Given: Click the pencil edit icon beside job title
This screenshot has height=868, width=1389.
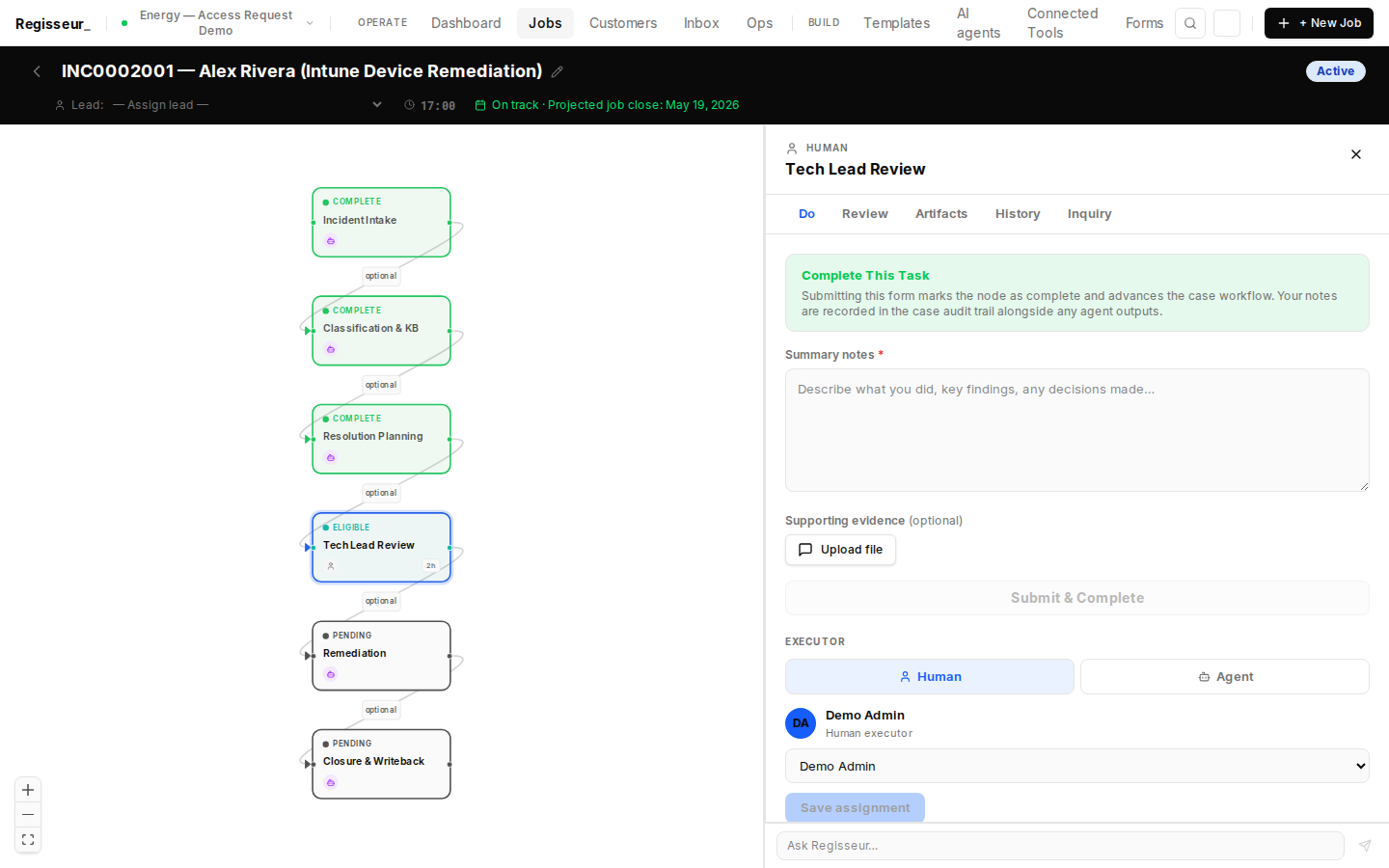Looking at the screenshot, I should coord(558,71).
